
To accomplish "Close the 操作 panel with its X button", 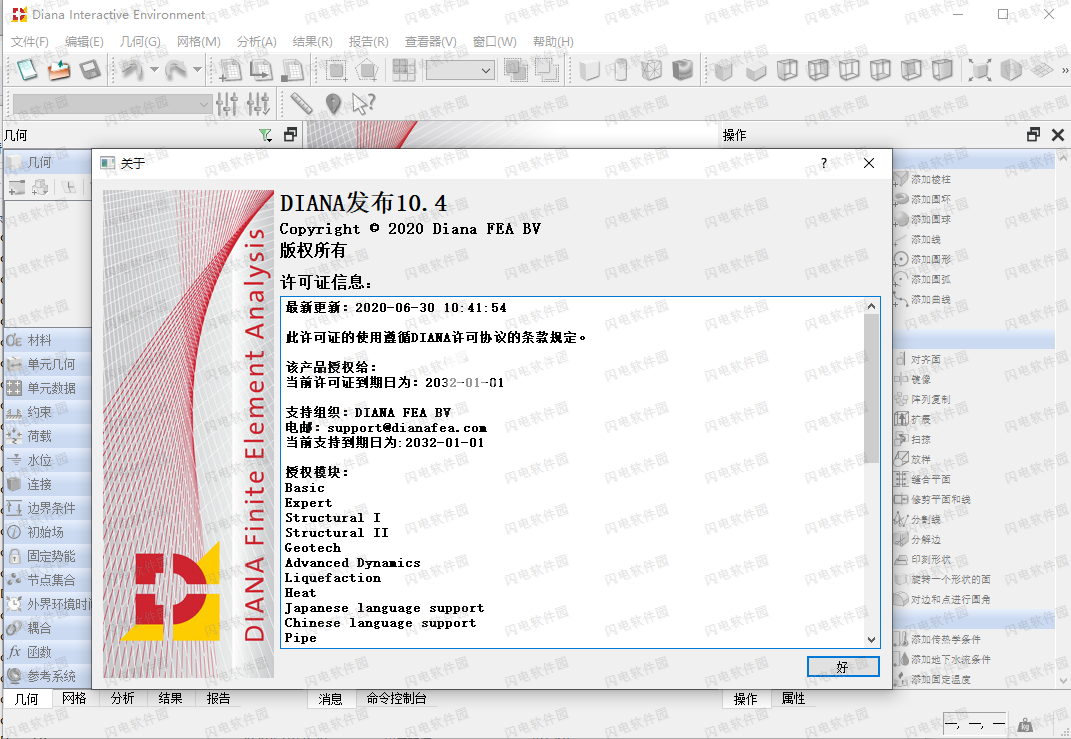I will (x=1058, y=135).
